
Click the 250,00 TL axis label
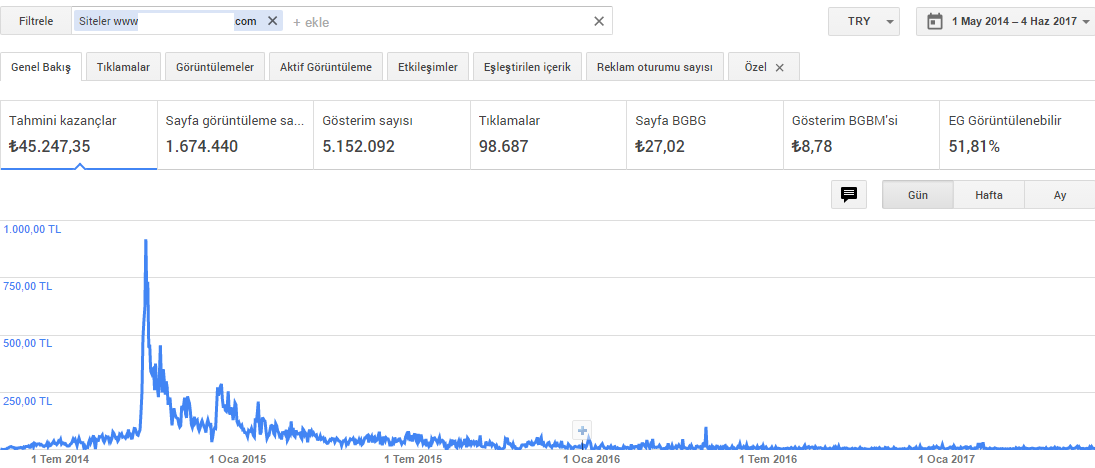pos(27,401)
